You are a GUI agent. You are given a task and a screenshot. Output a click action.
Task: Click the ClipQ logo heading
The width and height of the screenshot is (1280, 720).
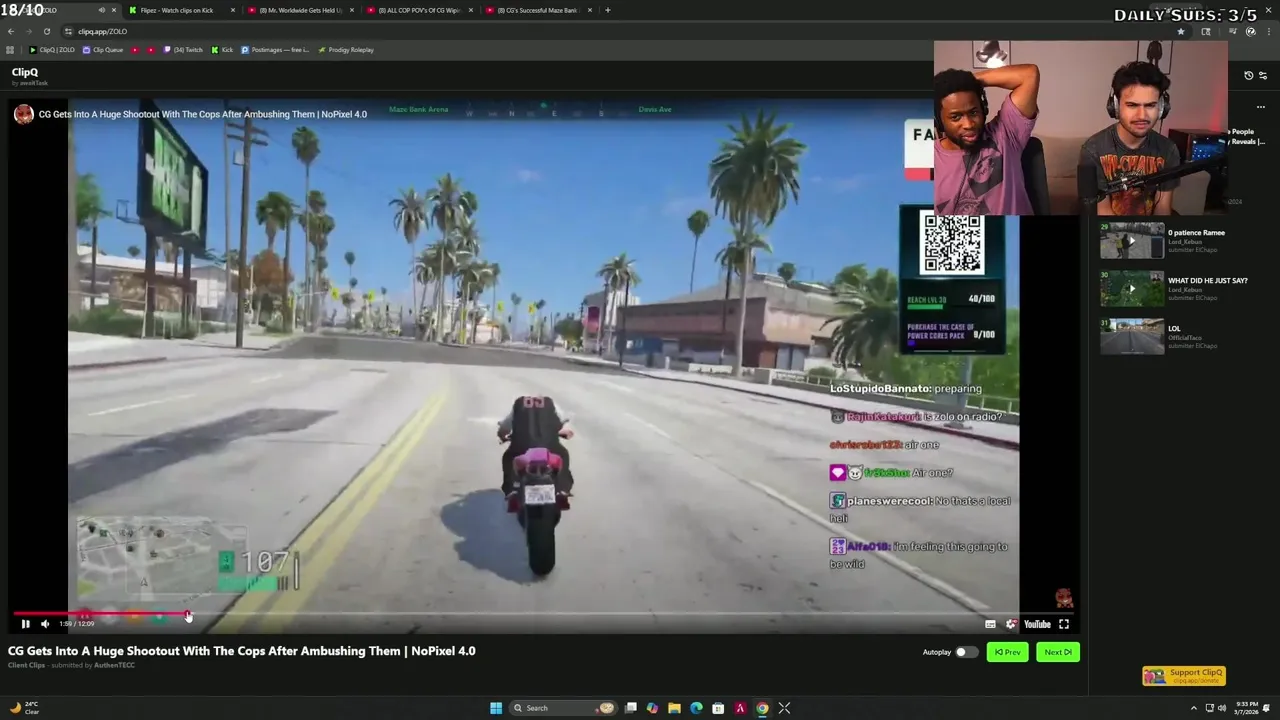[25, 72]
